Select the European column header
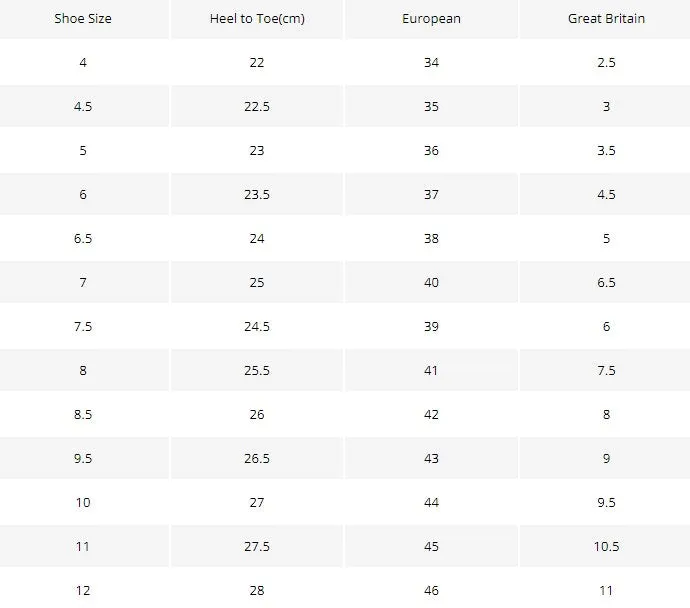The width and height of the screenshot is (690, 608). pyautogui.click(x=431, y=18)
